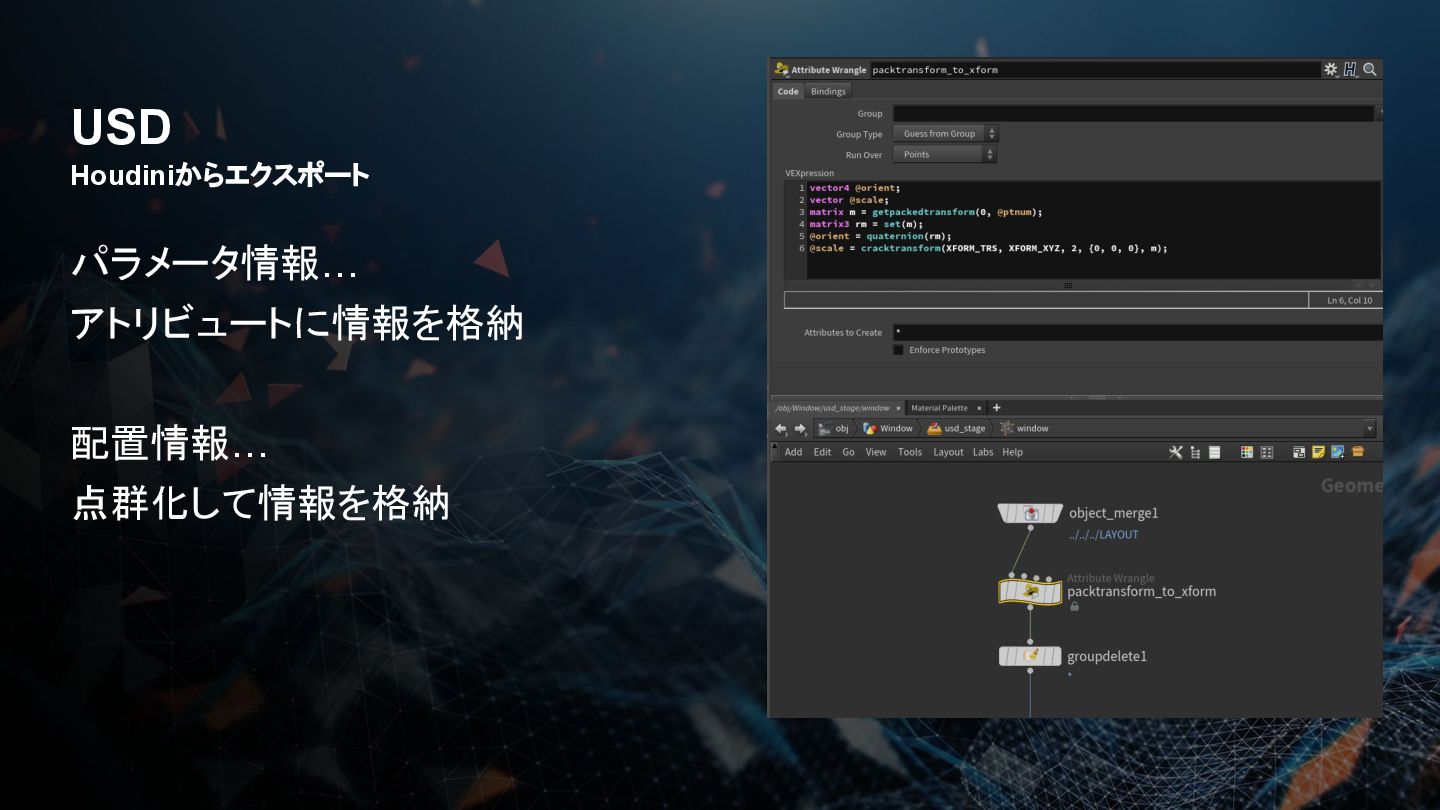Image resolution: width=1440 pixels, height=810 pixels.
Task: Open the Group Type dropdown
Action: click(x=945, y=134)
